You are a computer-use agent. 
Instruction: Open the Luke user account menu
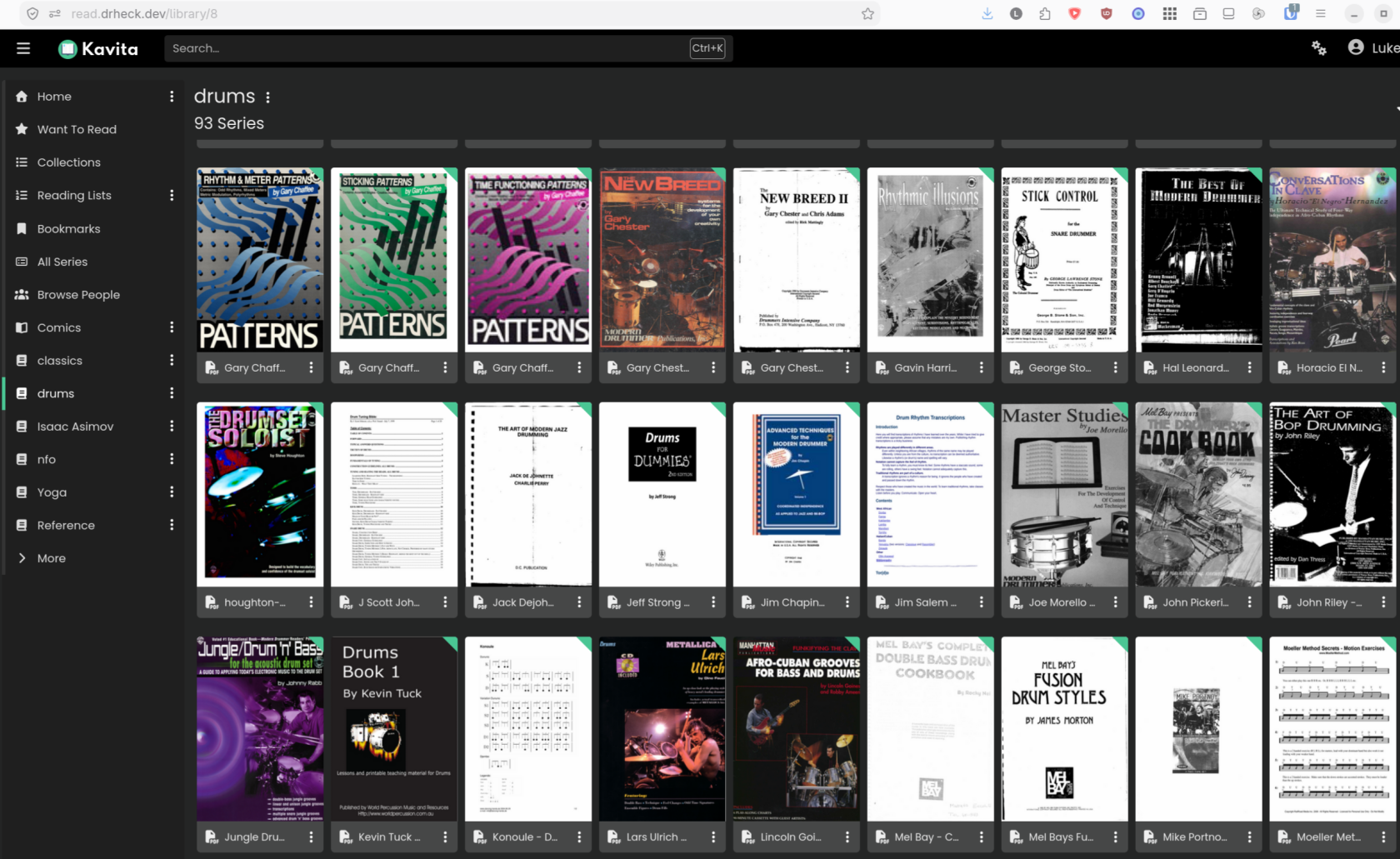(1373, 48)
